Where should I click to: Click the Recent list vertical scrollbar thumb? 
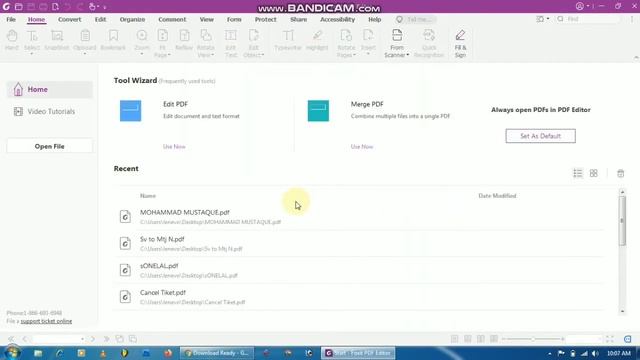(622, 221)
